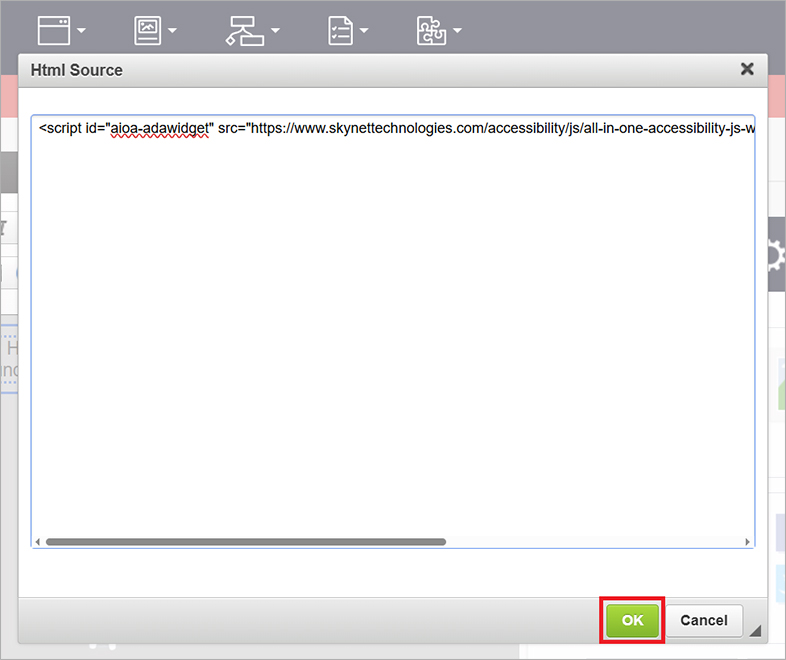Image resolution: width=786 pixels, height=660 pixels.
Task: Click the gear icon behind the dialog
Action: tap(776, 257)
